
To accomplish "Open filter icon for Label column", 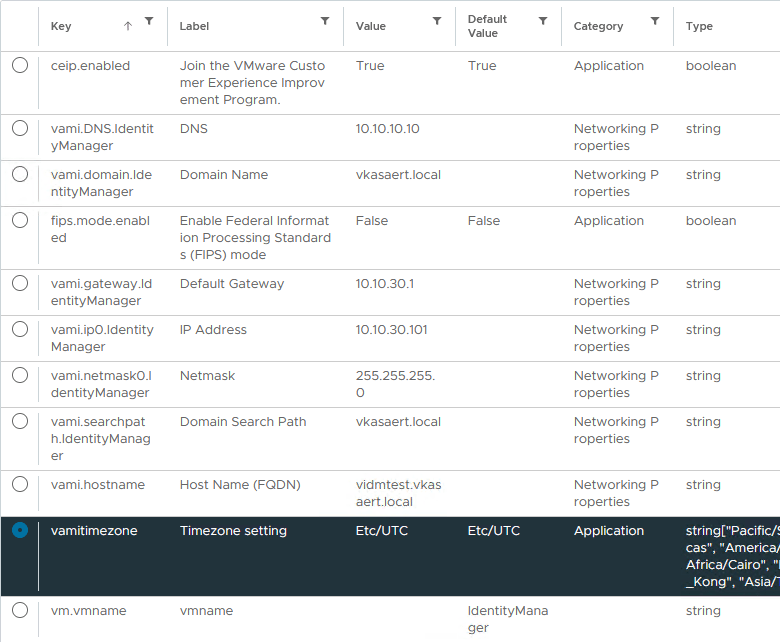I will coord(325,21).
